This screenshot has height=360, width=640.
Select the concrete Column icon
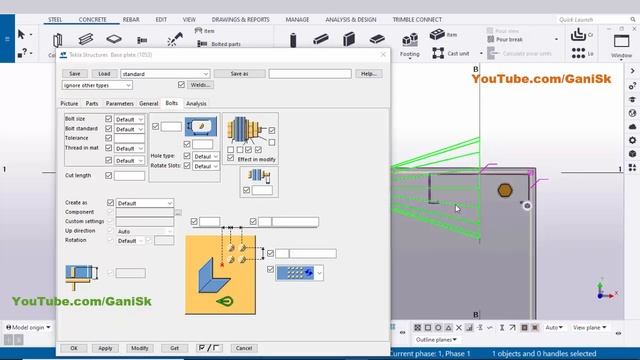(293, 40)
